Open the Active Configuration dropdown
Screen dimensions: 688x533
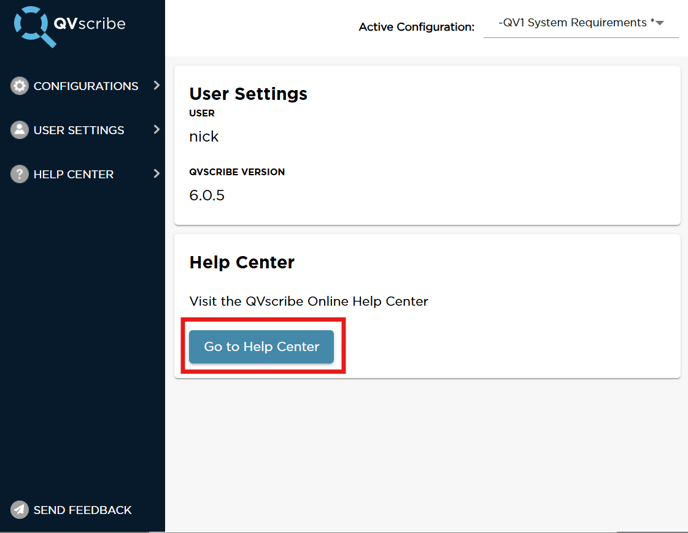(581, 23)
